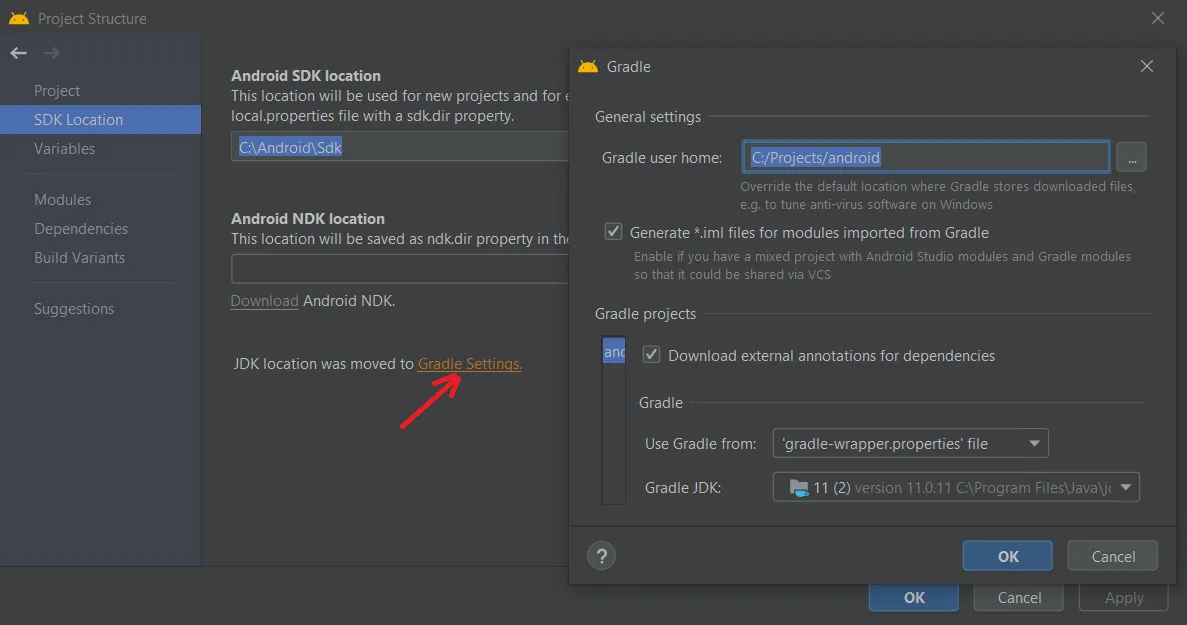Open the Gradle JDK dropdown
1187x625 pixels.
point(955,487)
